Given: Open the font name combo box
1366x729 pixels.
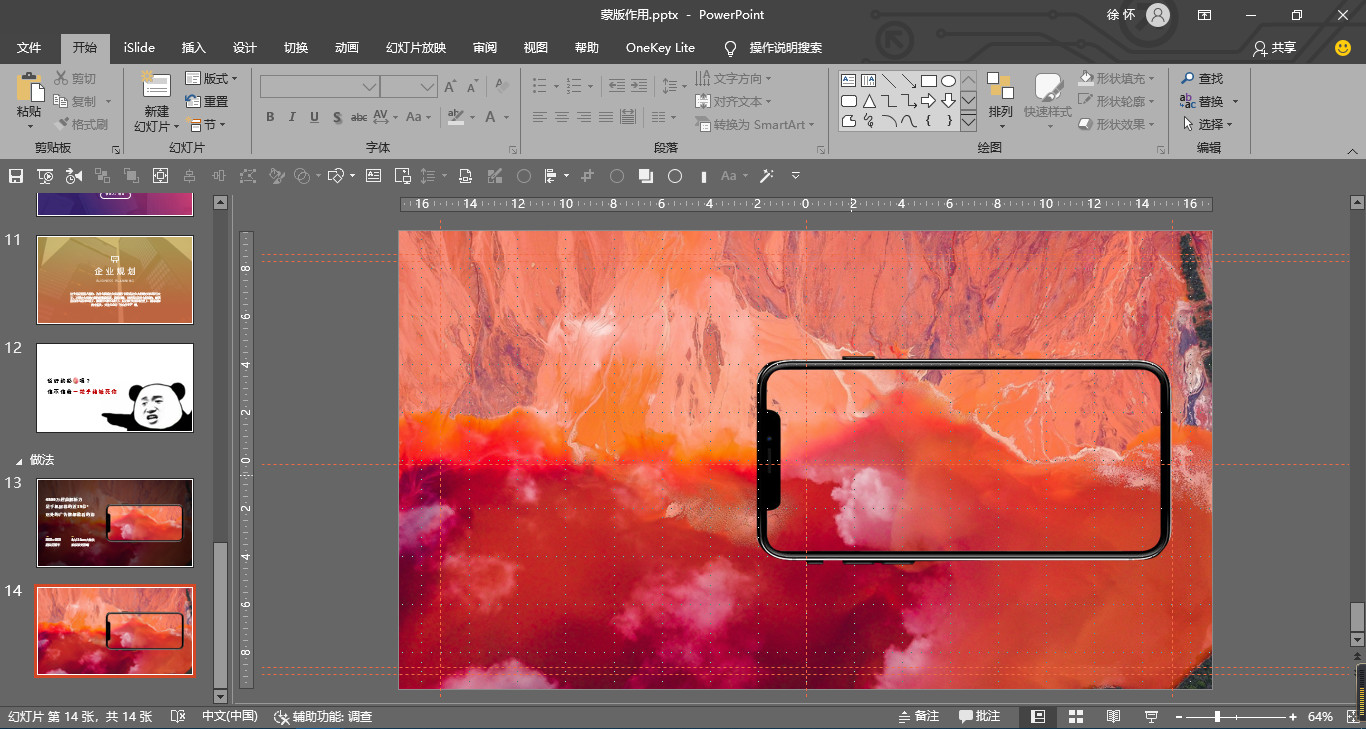Looking at the screenshot, I should coord(319,87).
